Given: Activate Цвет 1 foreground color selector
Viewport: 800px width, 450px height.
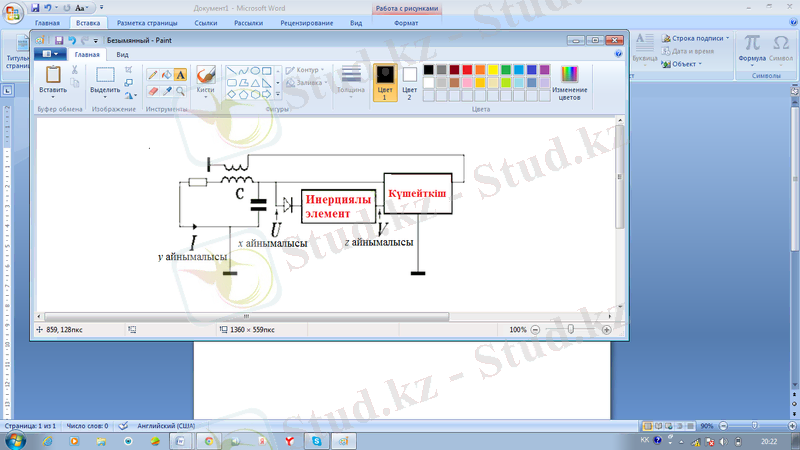Looking at the screenshot, I should coord(385,83).
